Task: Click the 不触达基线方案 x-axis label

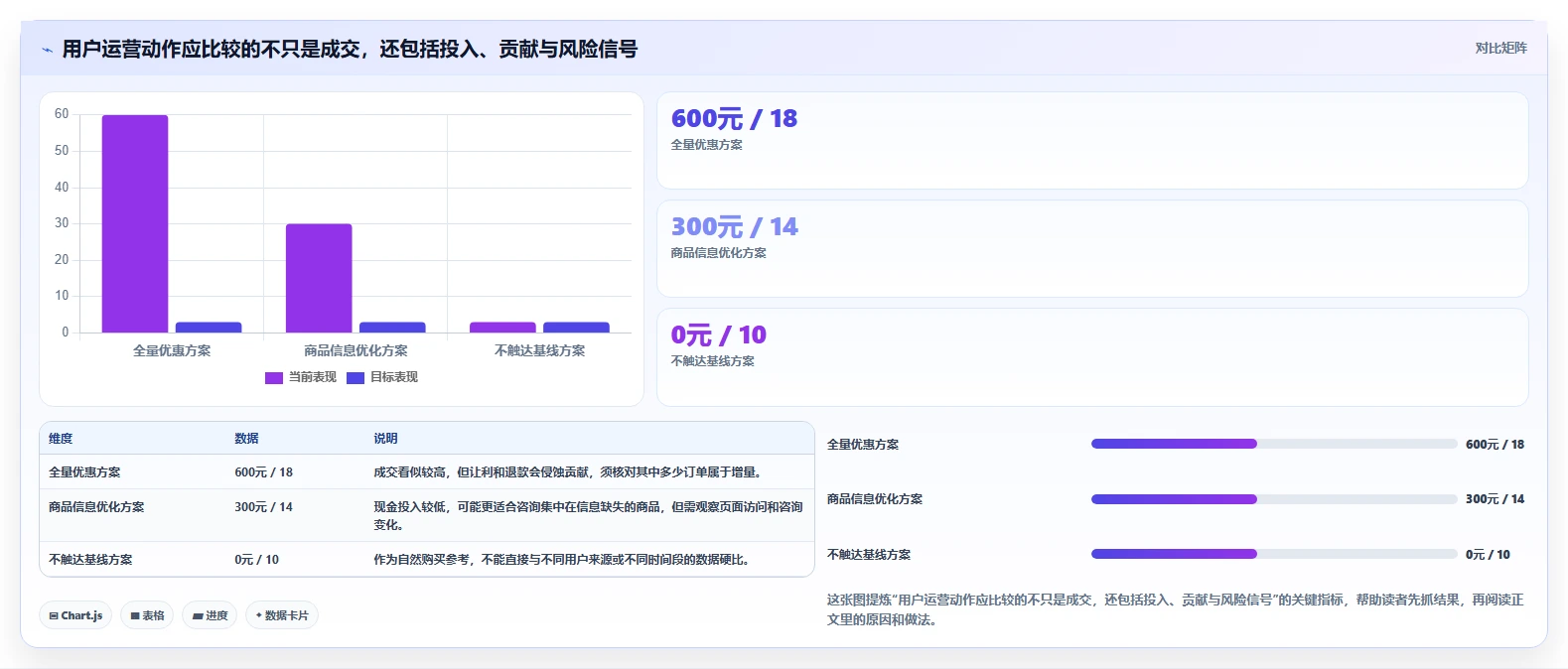Action: click(x=539, y=350)
